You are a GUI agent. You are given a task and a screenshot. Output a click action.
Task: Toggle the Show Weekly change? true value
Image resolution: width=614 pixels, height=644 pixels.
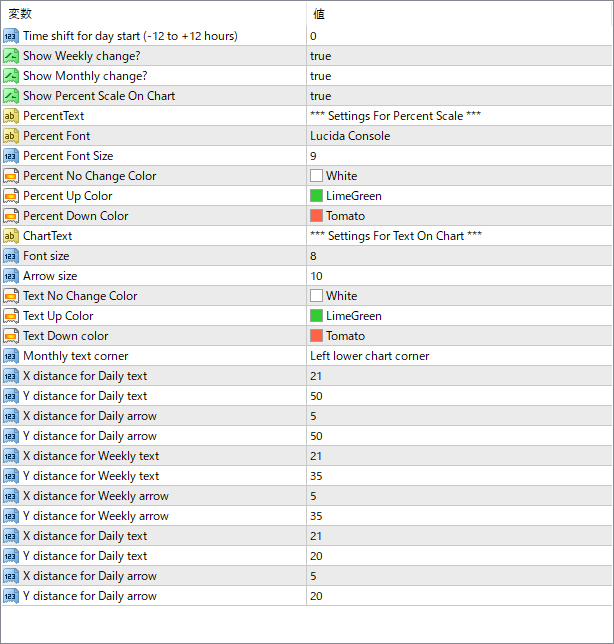pyautogui.click(x=320, y=56)
